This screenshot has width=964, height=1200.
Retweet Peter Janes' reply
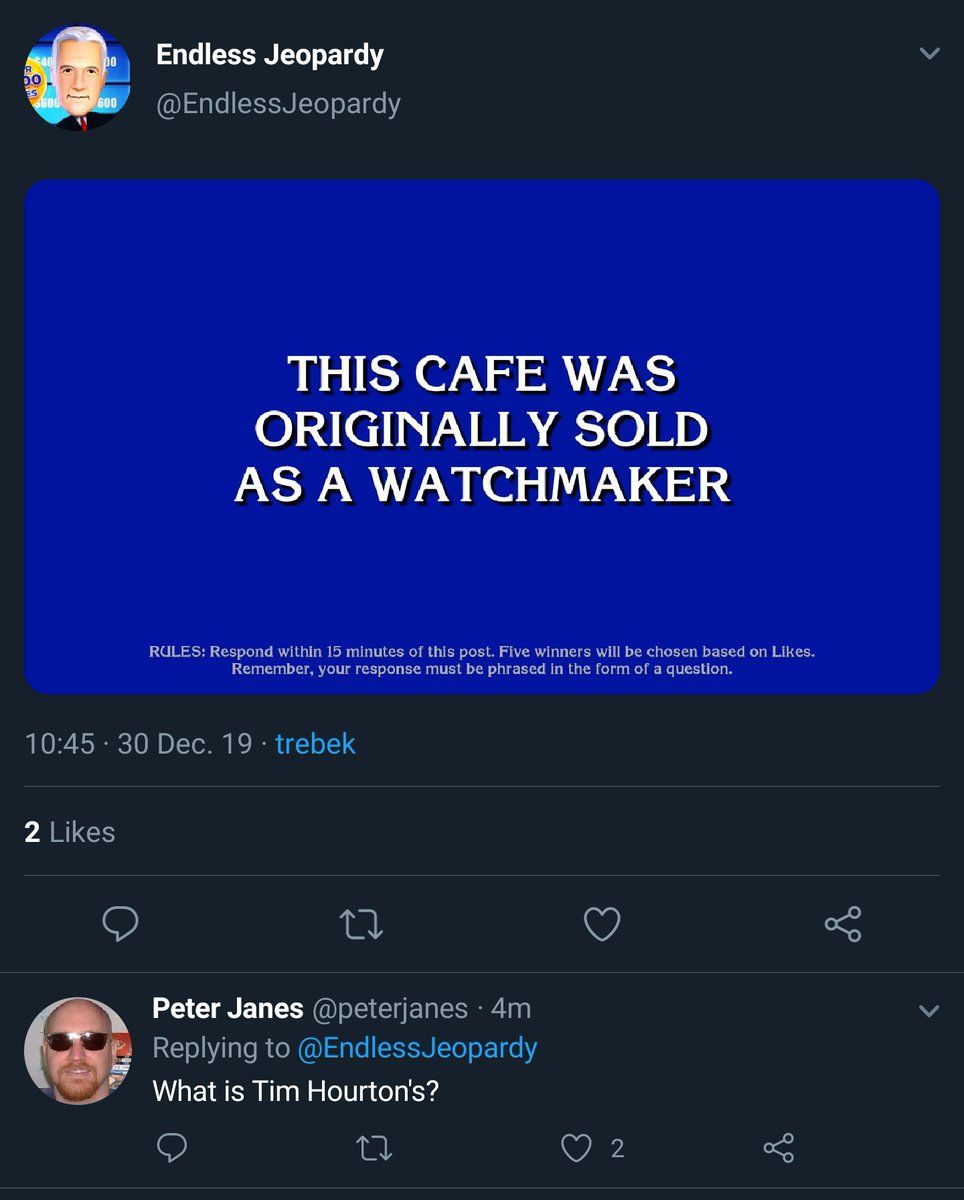click(x=374, y=1148)
